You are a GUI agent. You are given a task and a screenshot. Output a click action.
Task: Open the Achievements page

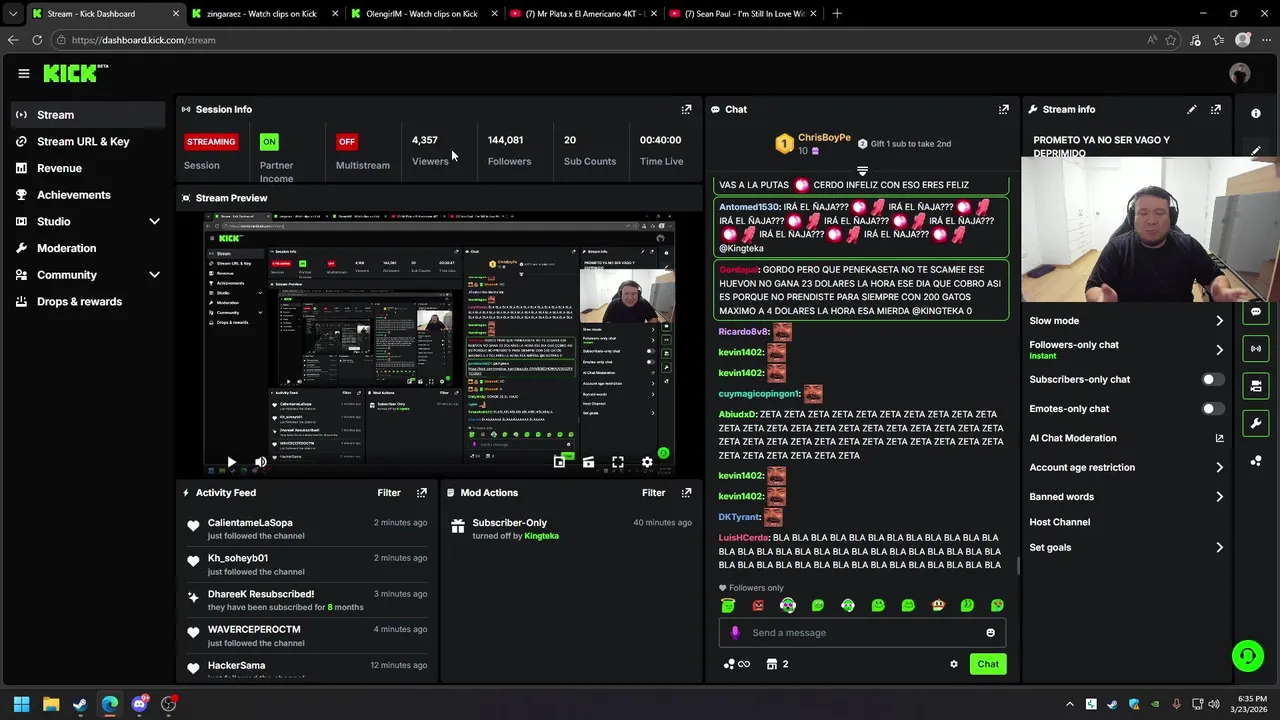coord(88,195)
